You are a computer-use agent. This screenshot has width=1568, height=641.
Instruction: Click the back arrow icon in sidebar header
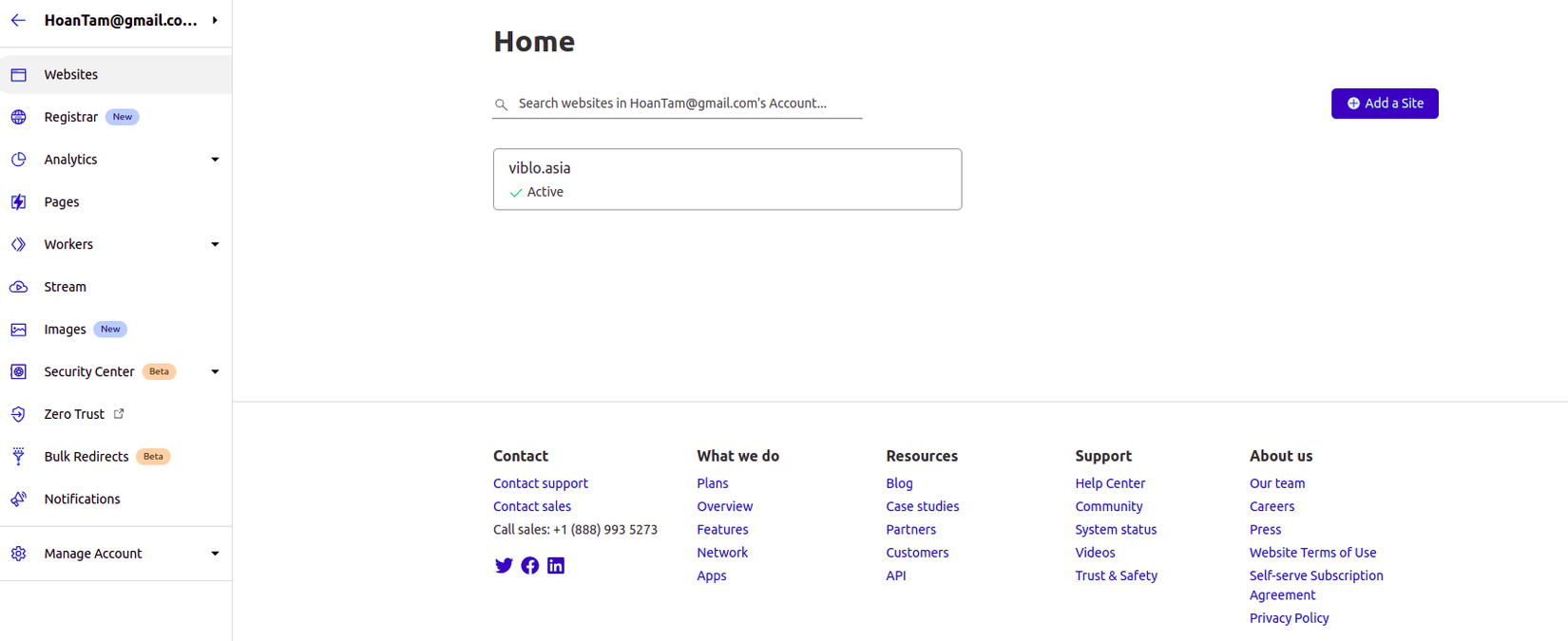coord(18,20)
